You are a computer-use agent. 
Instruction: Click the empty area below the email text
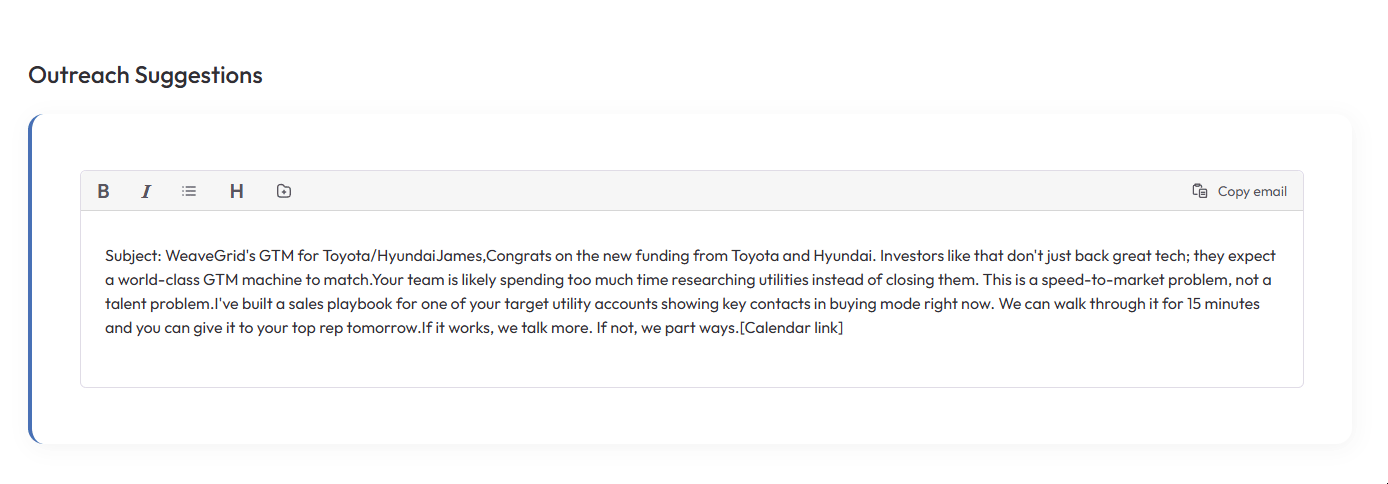[x=690, y=364]
